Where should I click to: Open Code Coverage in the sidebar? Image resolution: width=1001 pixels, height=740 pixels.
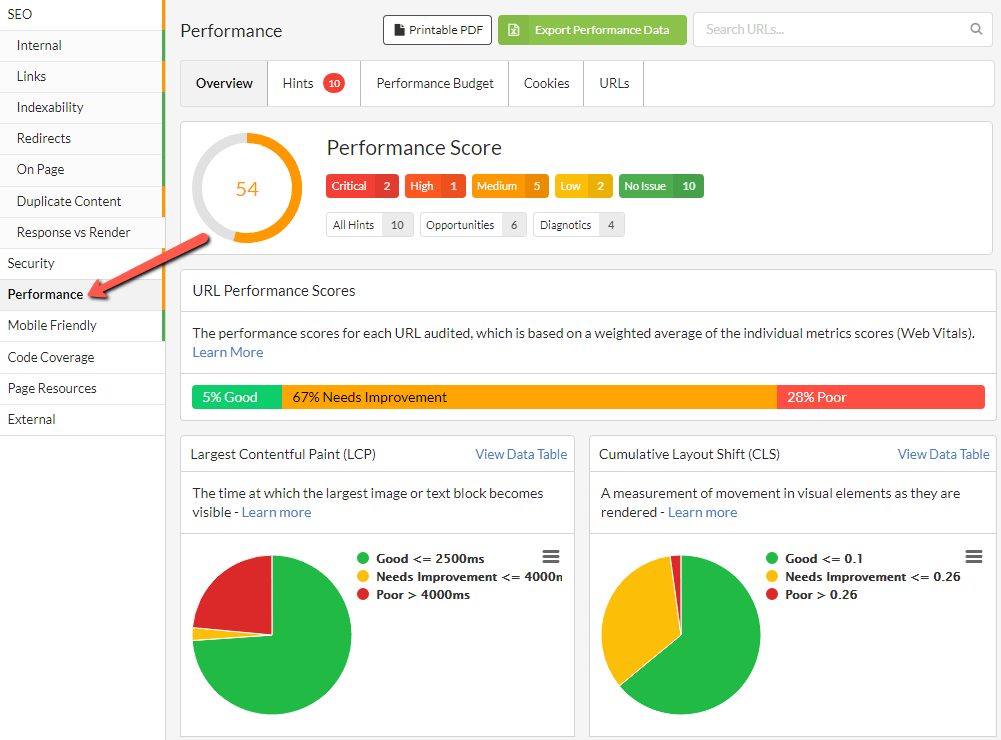point(82,358)
